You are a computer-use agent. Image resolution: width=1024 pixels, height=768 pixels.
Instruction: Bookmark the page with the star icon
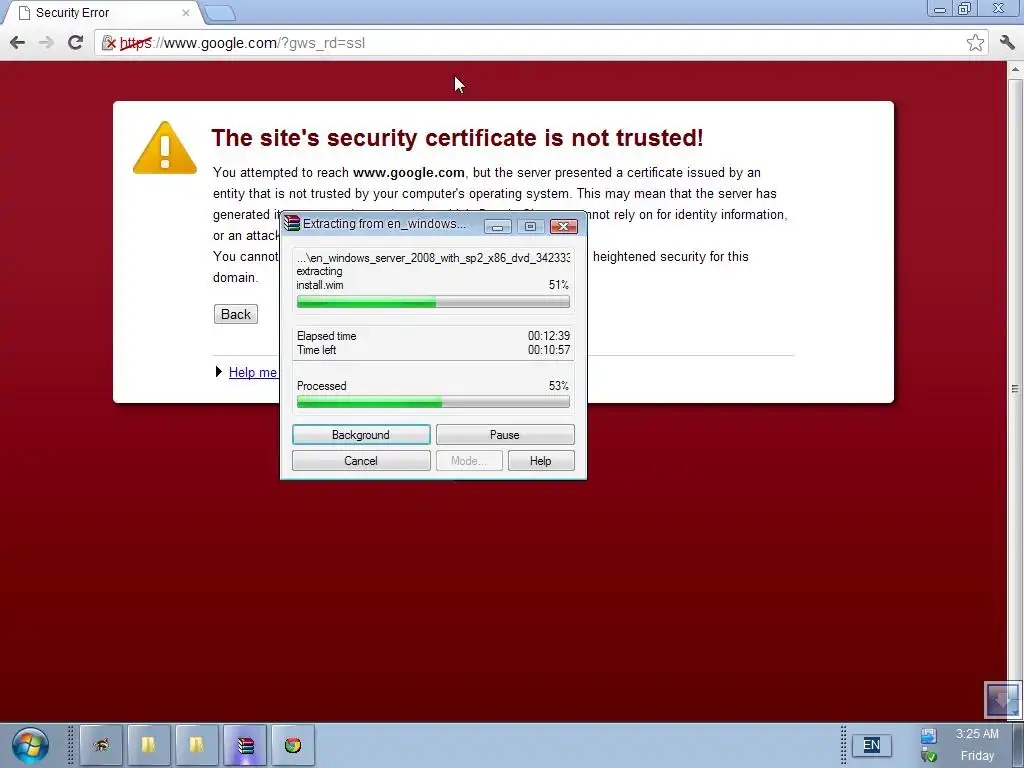click(x=975, y=42)
